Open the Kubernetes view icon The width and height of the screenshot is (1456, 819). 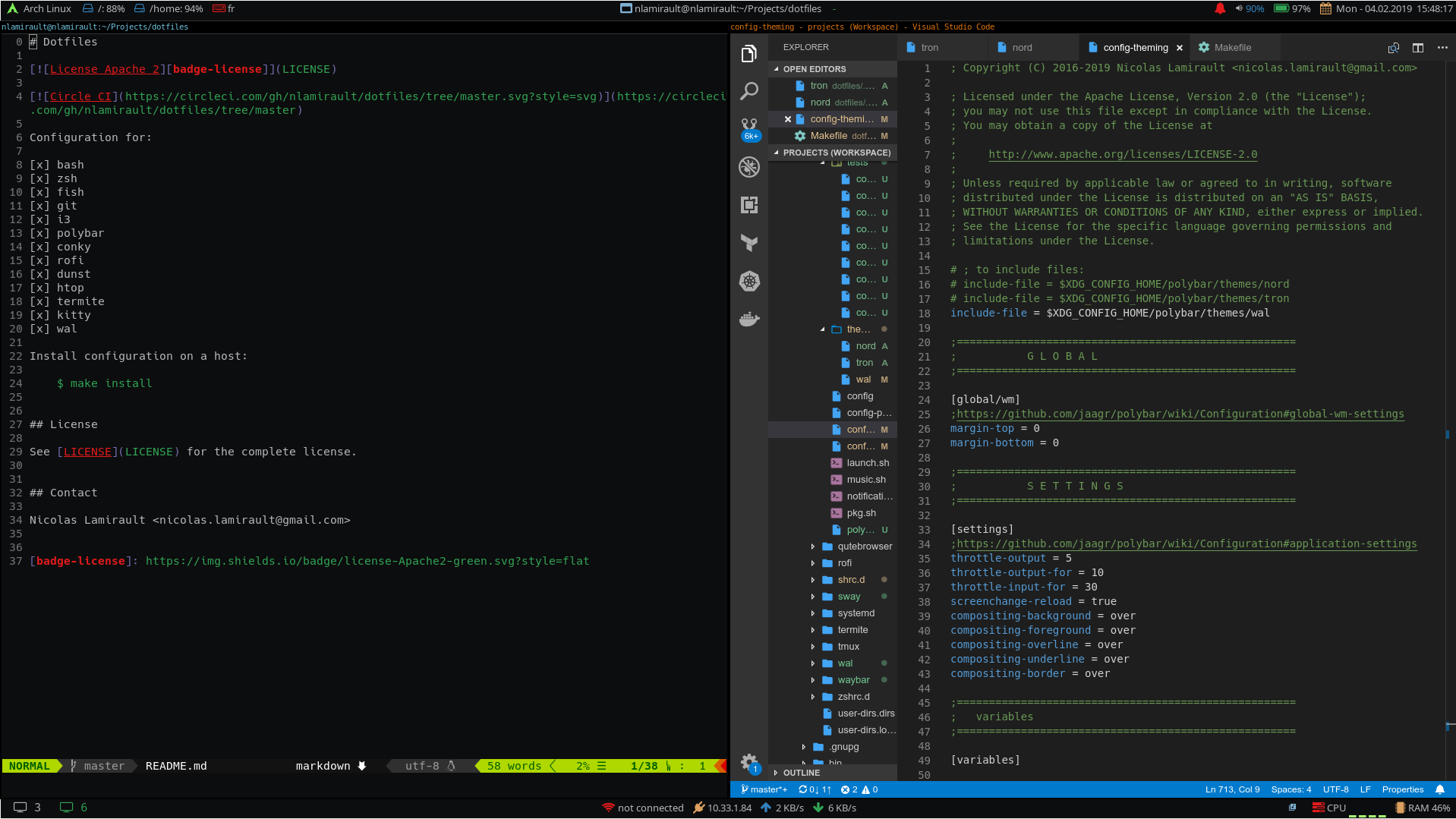point(749,281)
